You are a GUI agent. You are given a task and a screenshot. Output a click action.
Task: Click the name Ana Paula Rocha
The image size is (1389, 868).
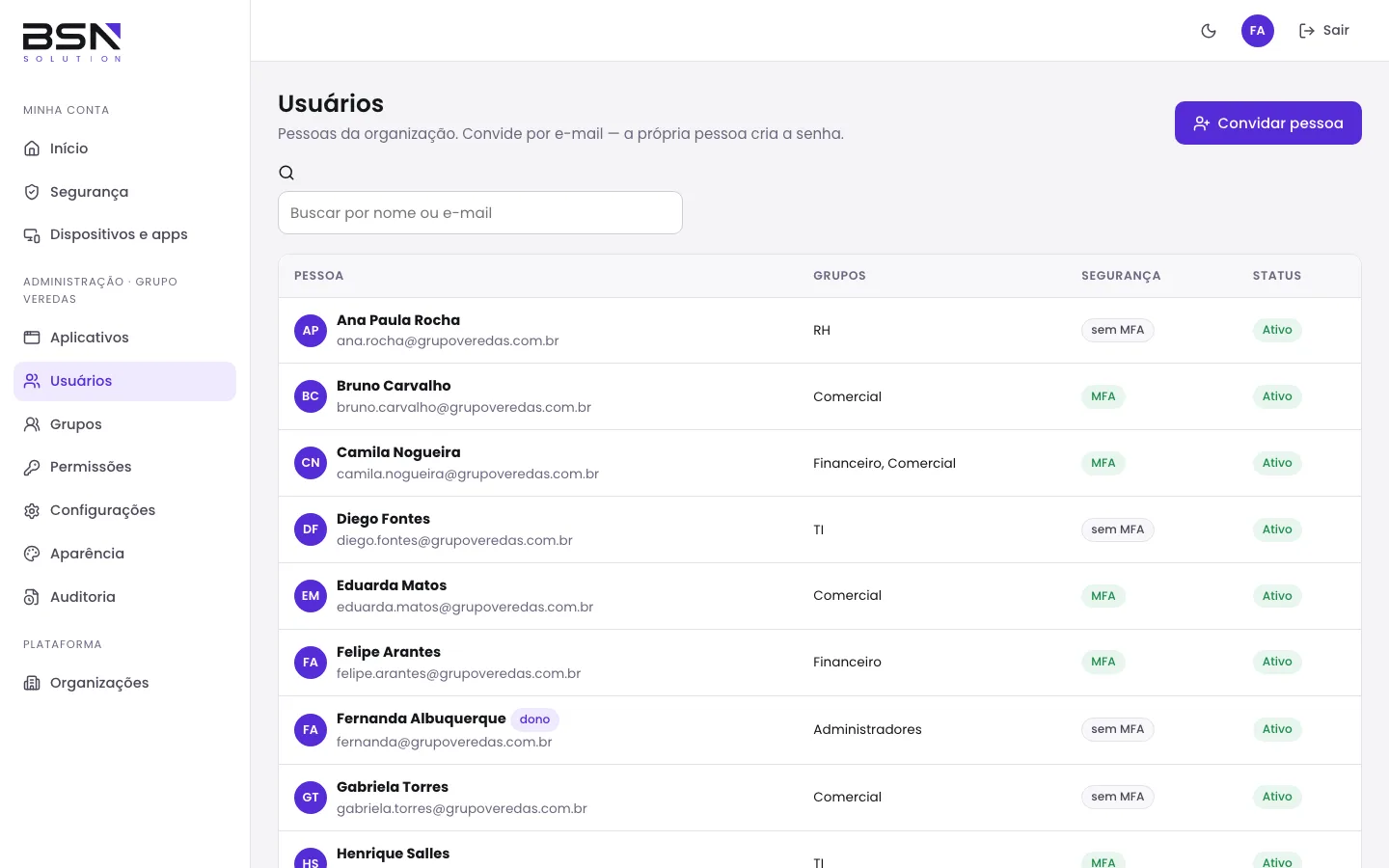[398, 320]
